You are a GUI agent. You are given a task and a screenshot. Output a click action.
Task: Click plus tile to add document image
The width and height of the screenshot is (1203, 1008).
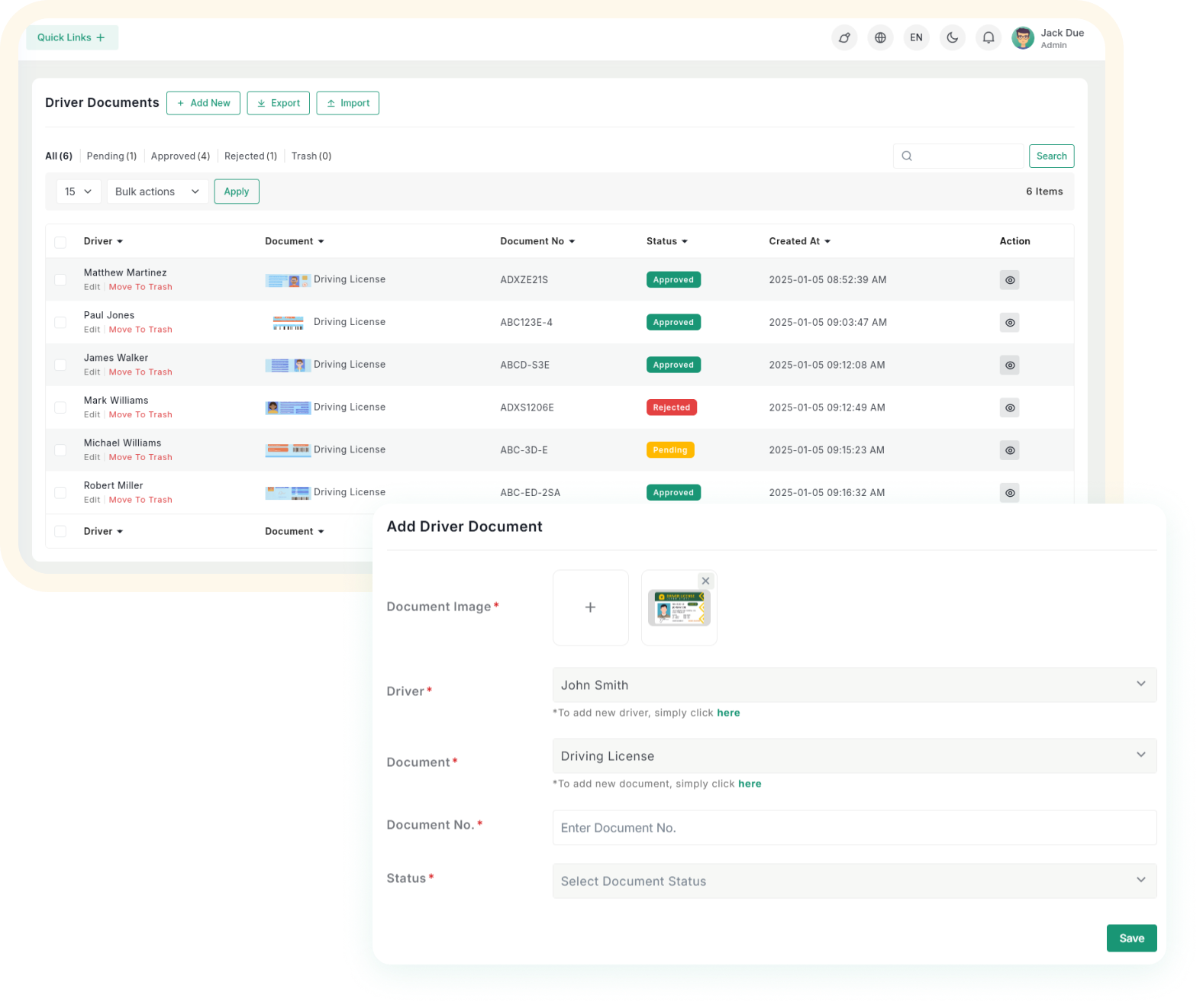point(590,607)
